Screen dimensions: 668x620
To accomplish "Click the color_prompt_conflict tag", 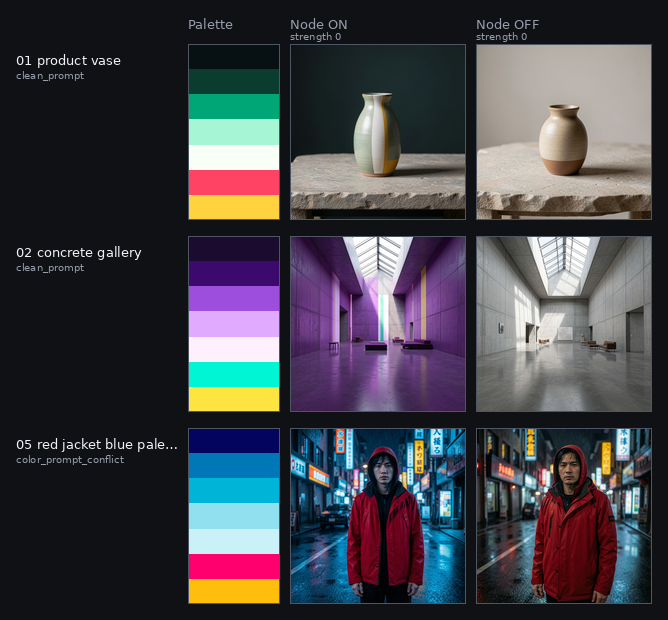I will click(x=70, y=460).
